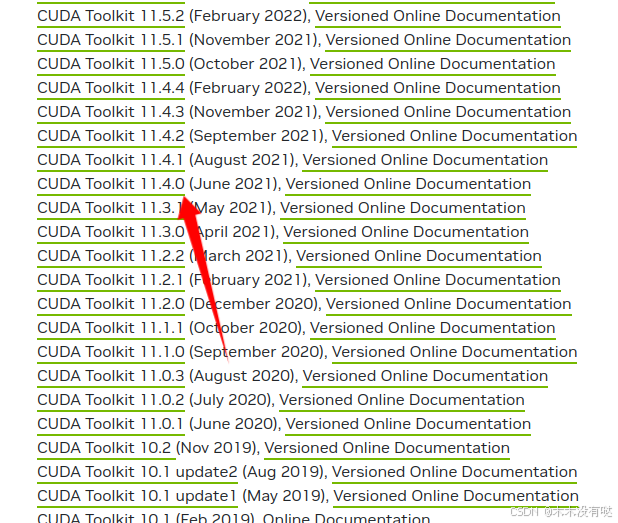Screen dimensions: 618x523
Task: Open CUDA Toolkit 11.0.1 download link
Action: coord(111,425)
